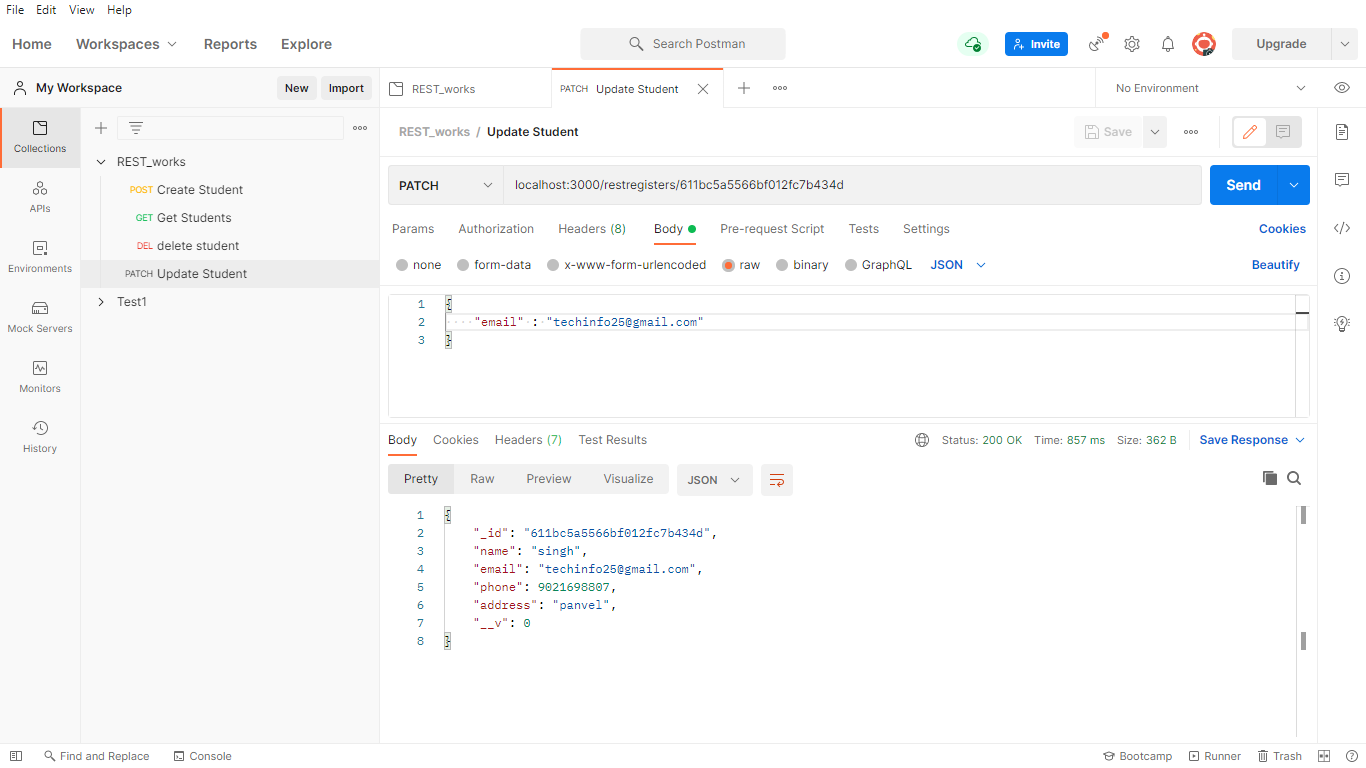Click the blue Send button

point(1243,185)
